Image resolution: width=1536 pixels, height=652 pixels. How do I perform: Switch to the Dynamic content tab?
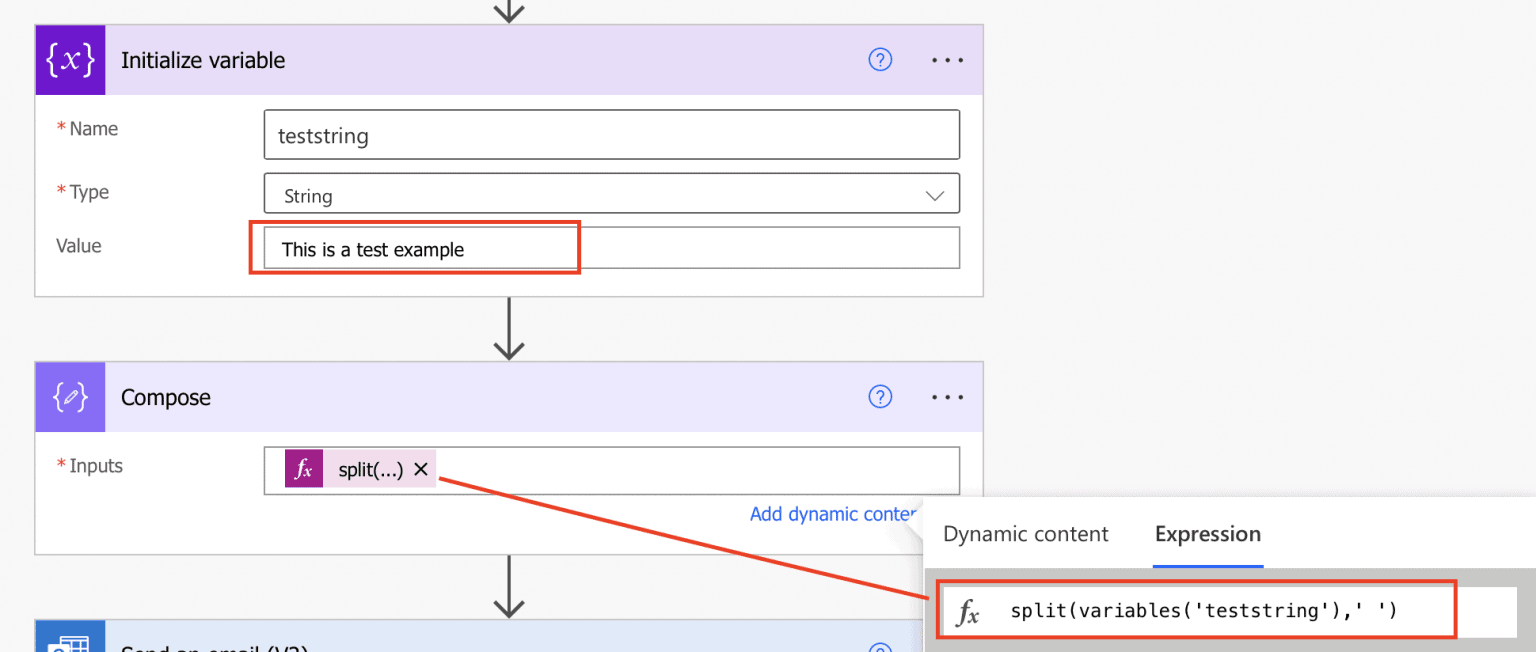pyautogui.click(x=1025, y=534)
